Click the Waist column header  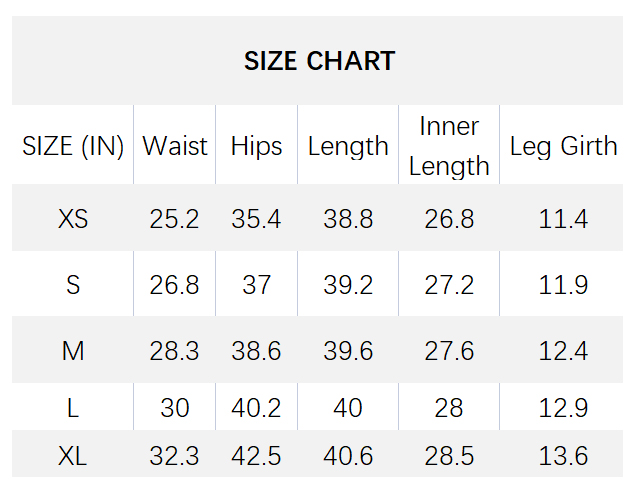click(x=175, y=145)
